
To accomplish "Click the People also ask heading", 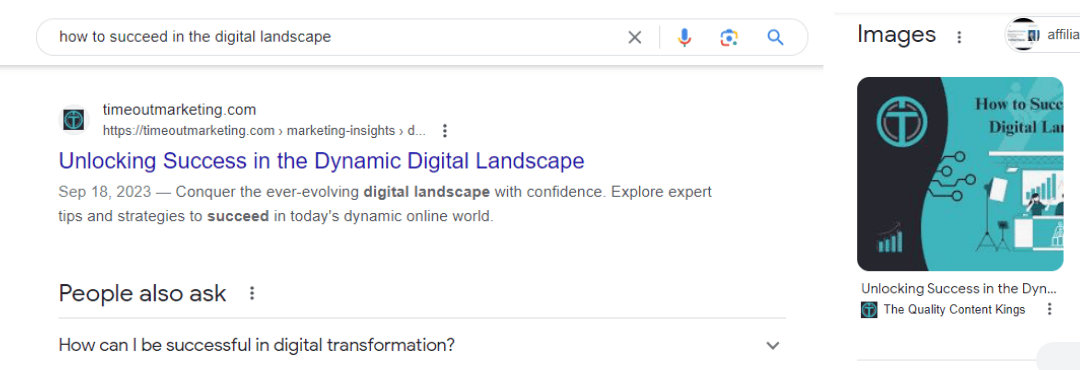I will [x=143, y=294].
